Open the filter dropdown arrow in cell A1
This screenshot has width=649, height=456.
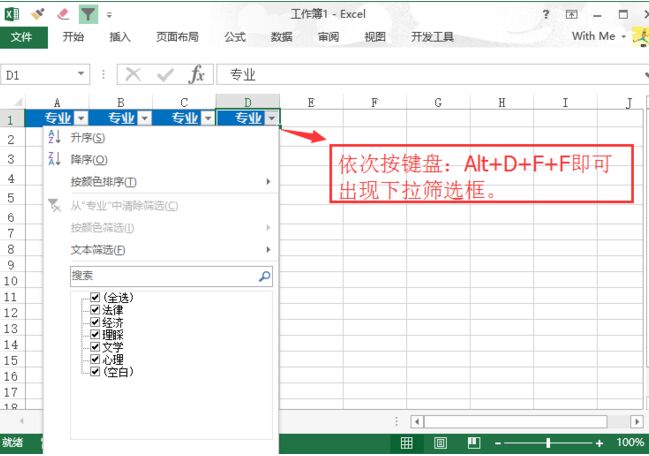81,118
